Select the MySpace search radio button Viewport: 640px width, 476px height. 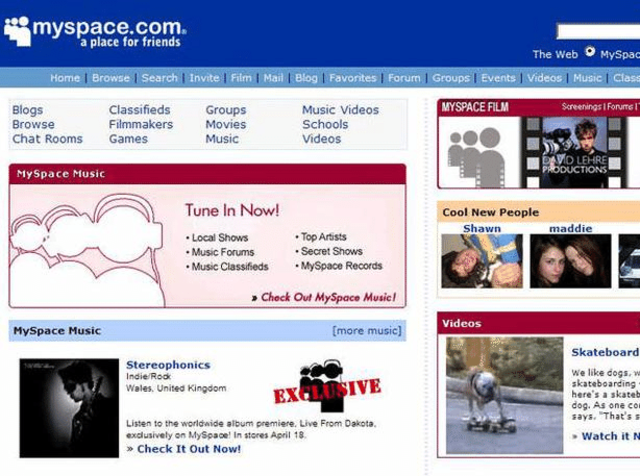coord(590,52)
